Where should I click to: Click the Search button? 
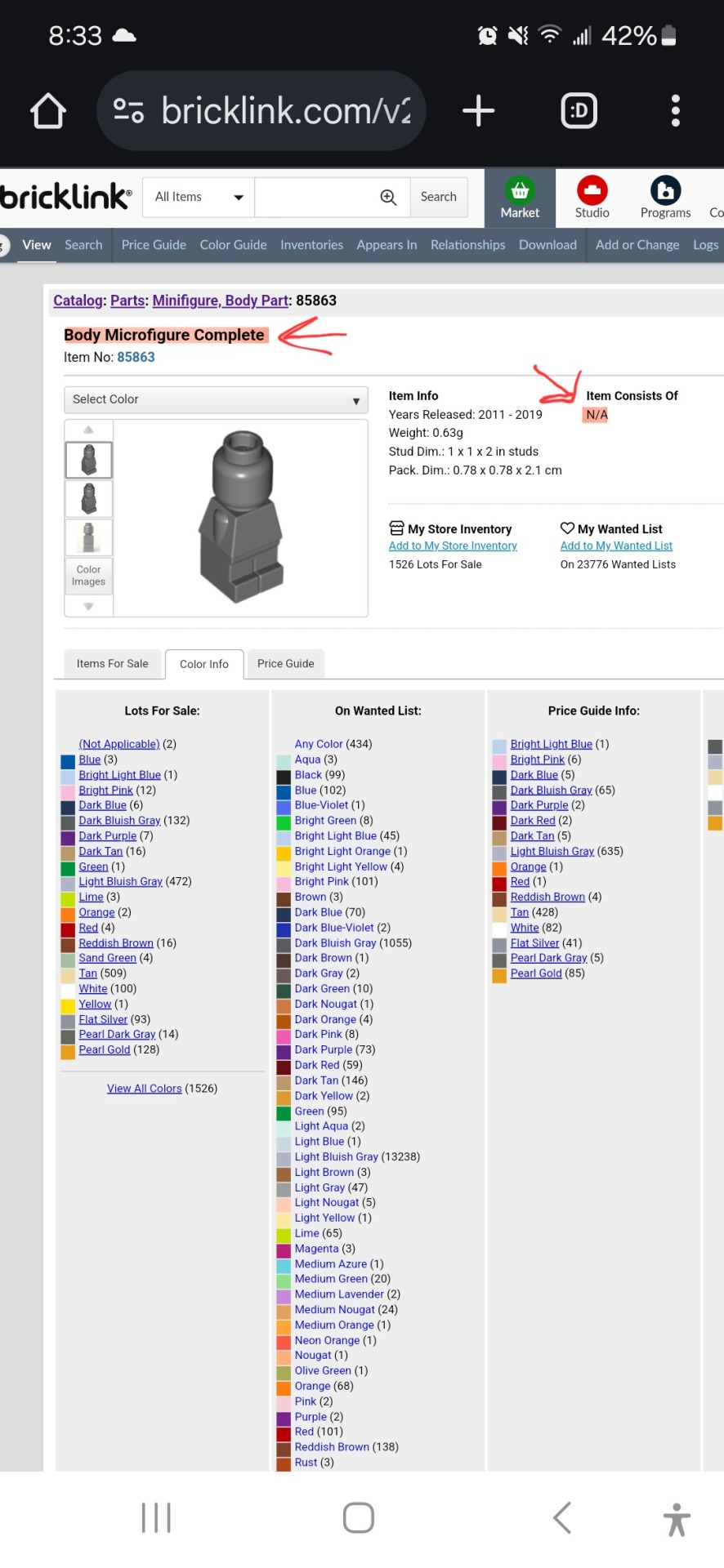(x=439, y=197)
